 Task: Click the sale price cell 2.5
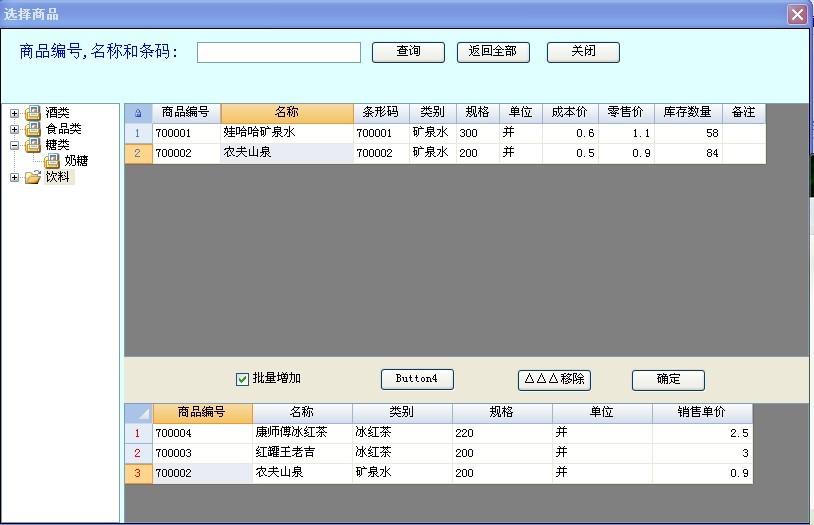click(702, 433)
